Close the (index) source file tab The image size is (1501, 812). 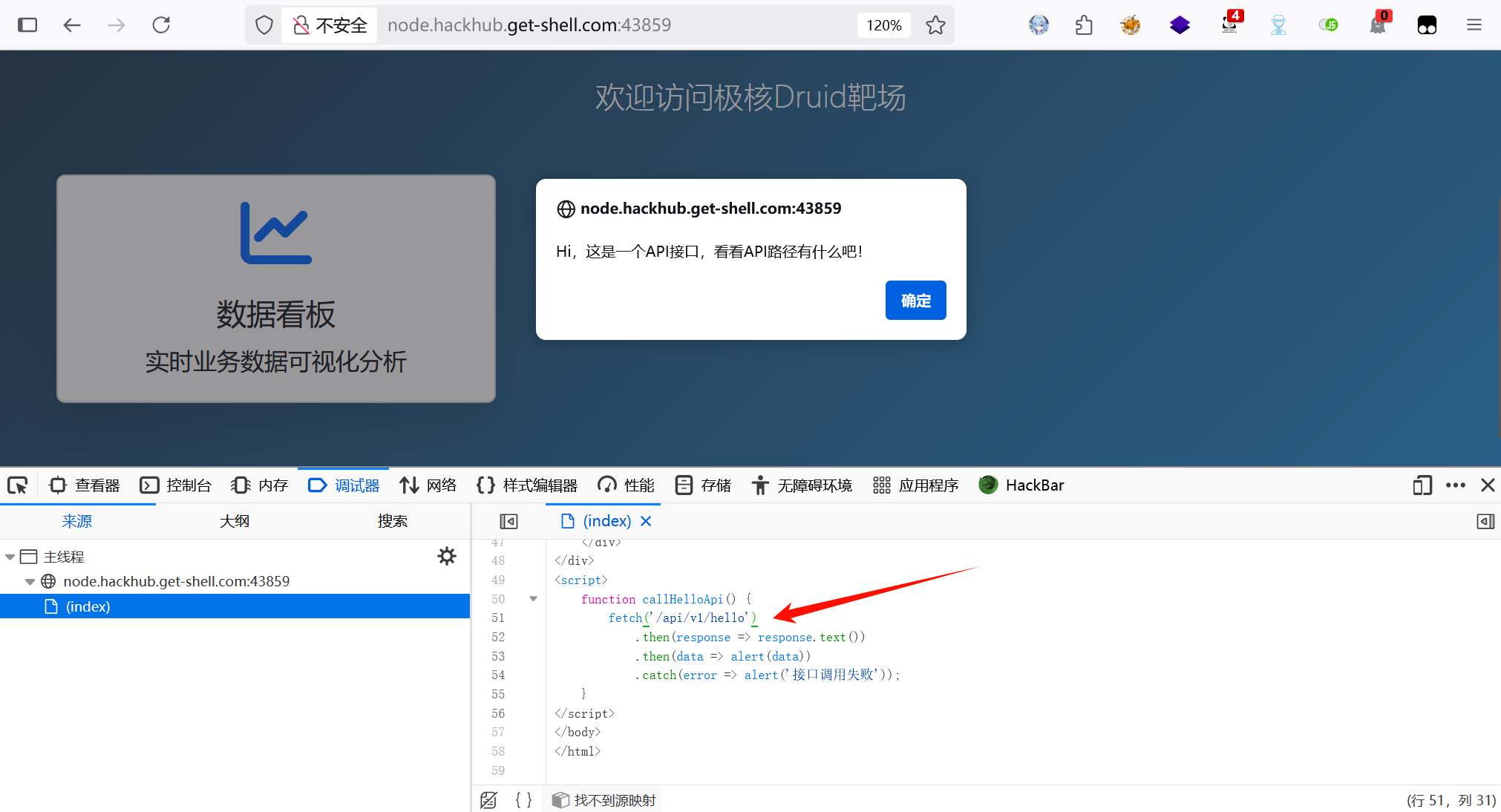click(x=646, y=521)
